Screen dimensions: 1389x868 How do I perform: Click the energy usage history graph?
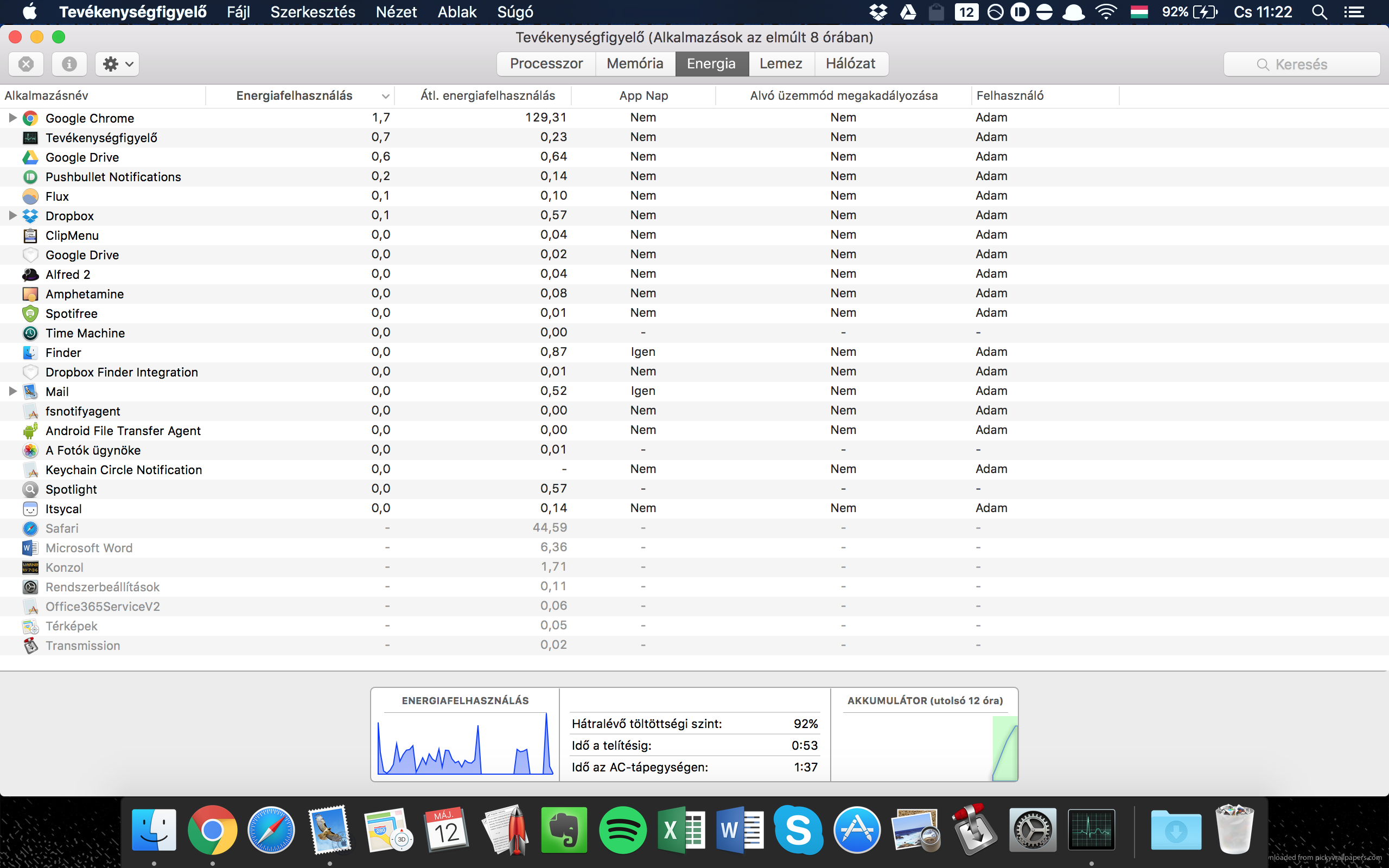point(465,743)
